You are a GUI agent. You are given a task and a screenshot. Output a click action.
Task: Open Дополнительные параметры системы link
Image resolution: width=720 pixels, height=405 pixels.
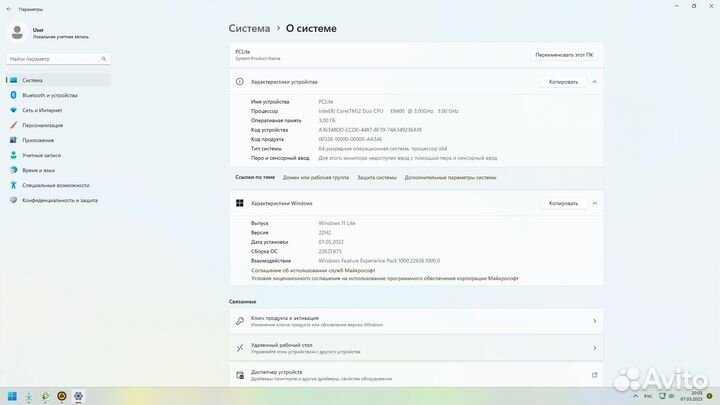[x=450, y=177]
